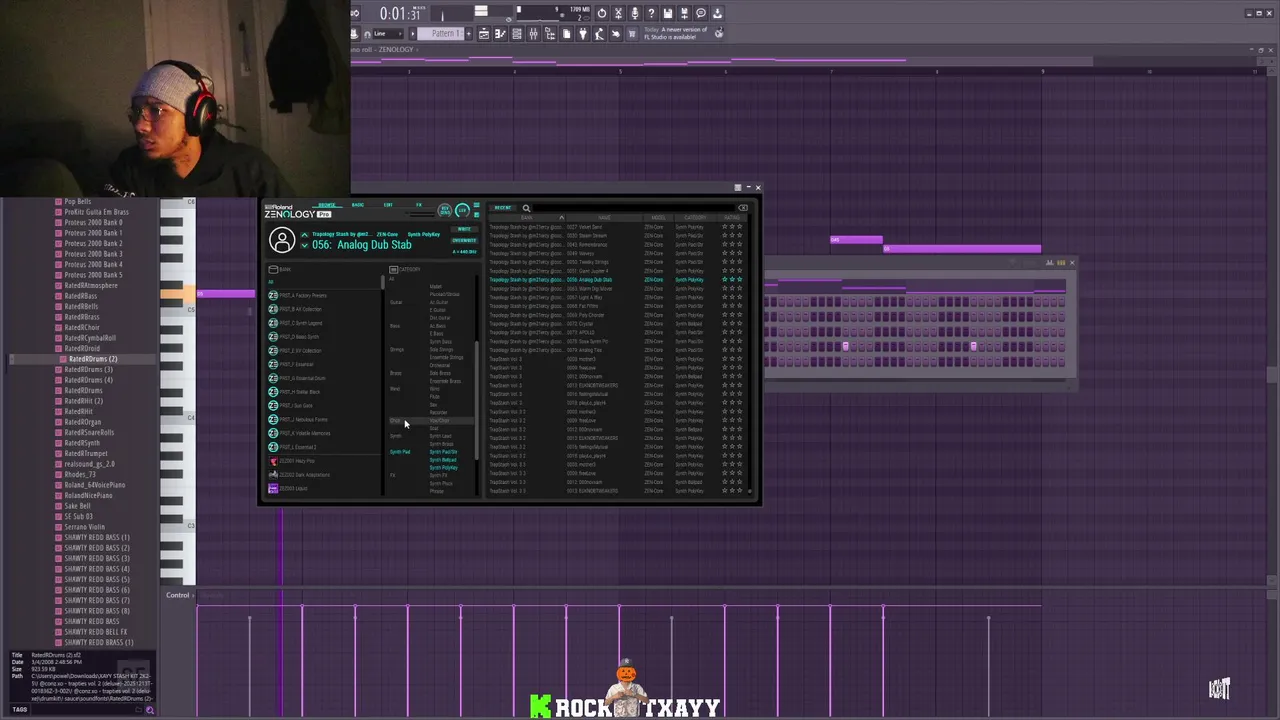Select 'Proteus 2000 Bank 0' in the browser
The image size is (1280, 720).
[93, 222]
